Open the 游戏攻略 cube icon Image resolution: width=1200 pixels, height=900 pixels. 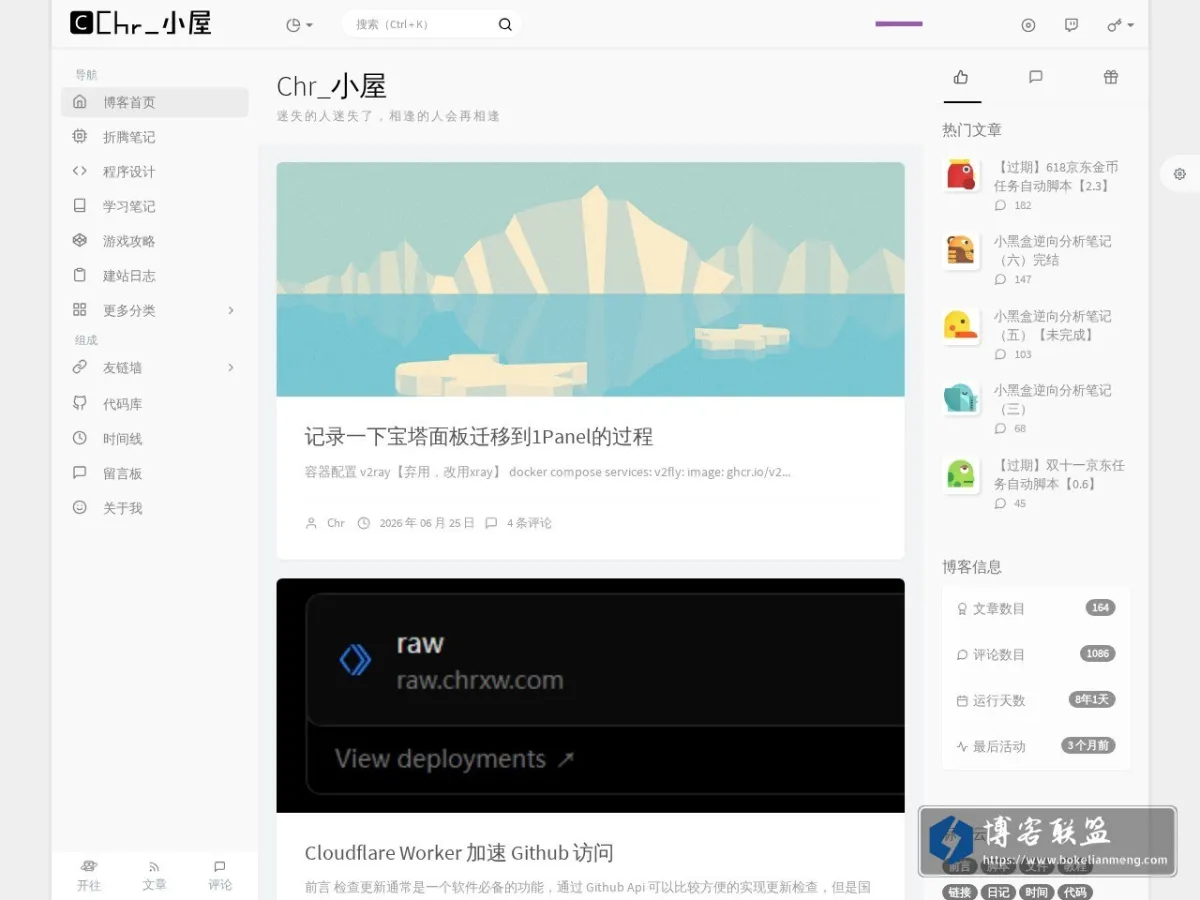(80, 241)
